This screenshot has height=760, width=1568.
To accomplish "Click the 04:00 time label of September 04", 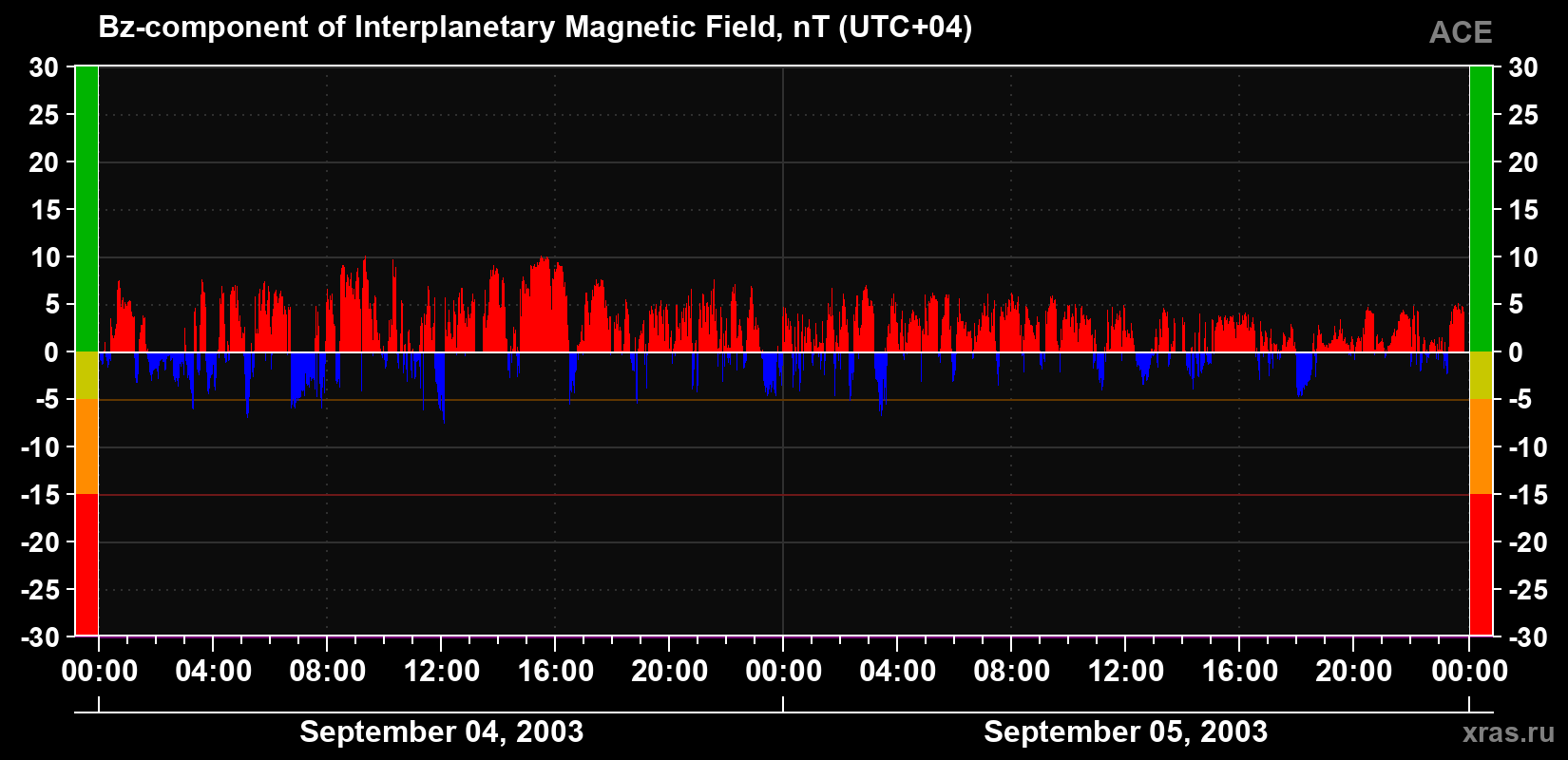I will click(x=214, y=672).
